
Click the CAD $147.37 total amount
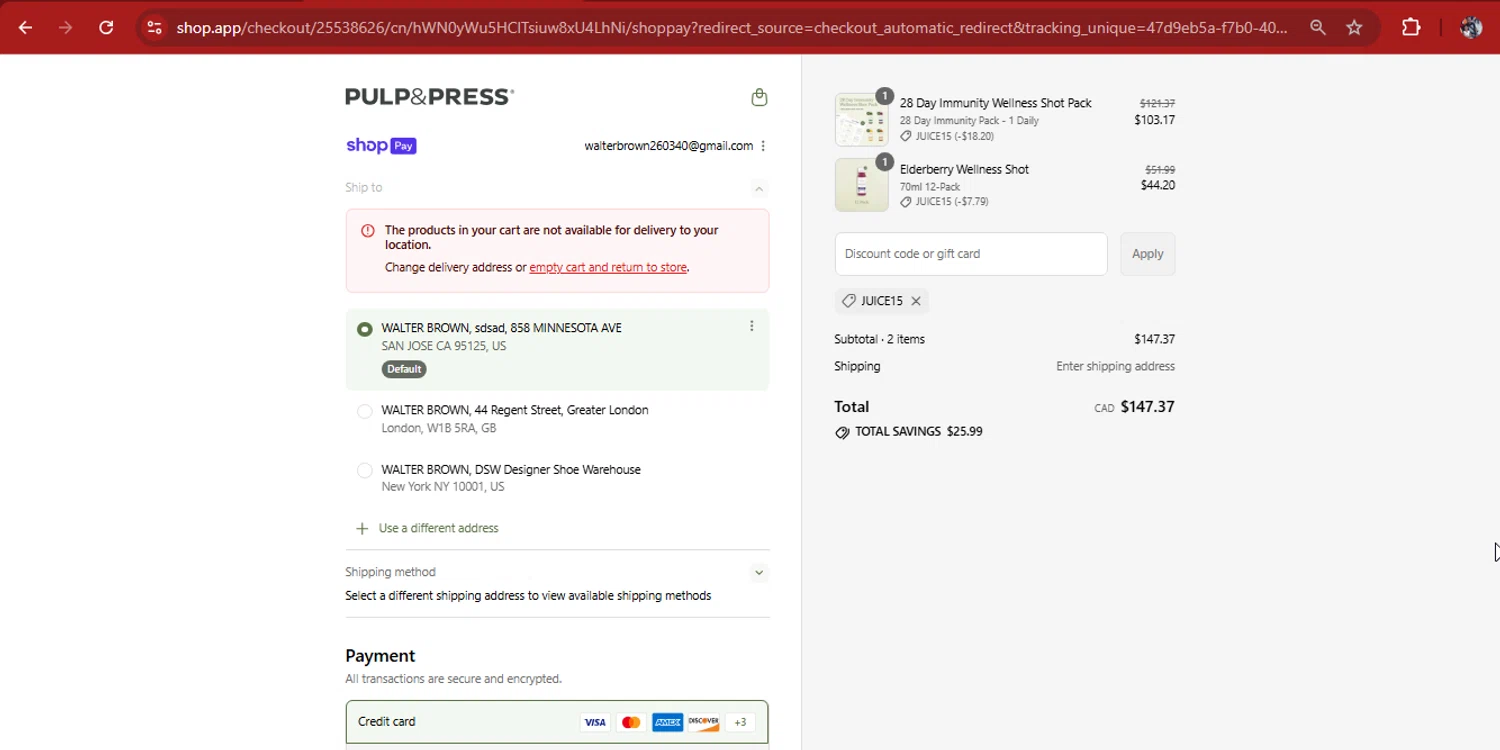pos(1135,407)
